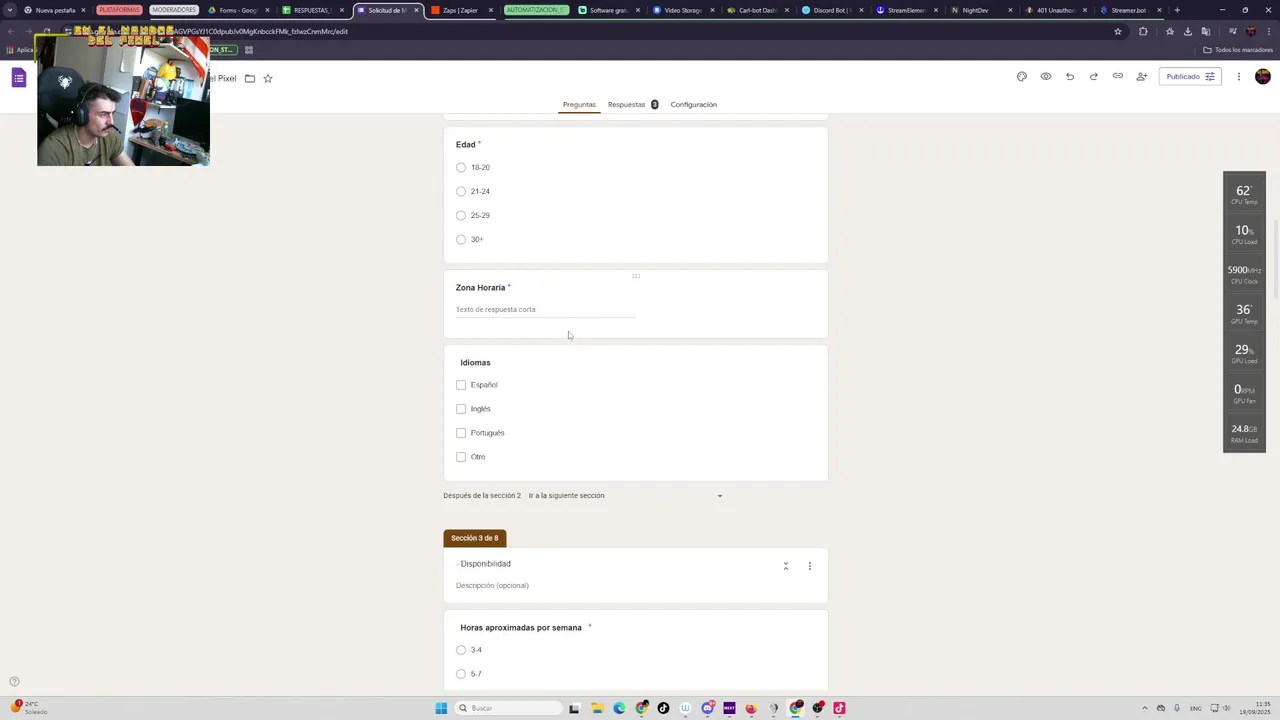Click the Descripción (opcional) field
The image size is (1280, 720).
click(492, 586)
